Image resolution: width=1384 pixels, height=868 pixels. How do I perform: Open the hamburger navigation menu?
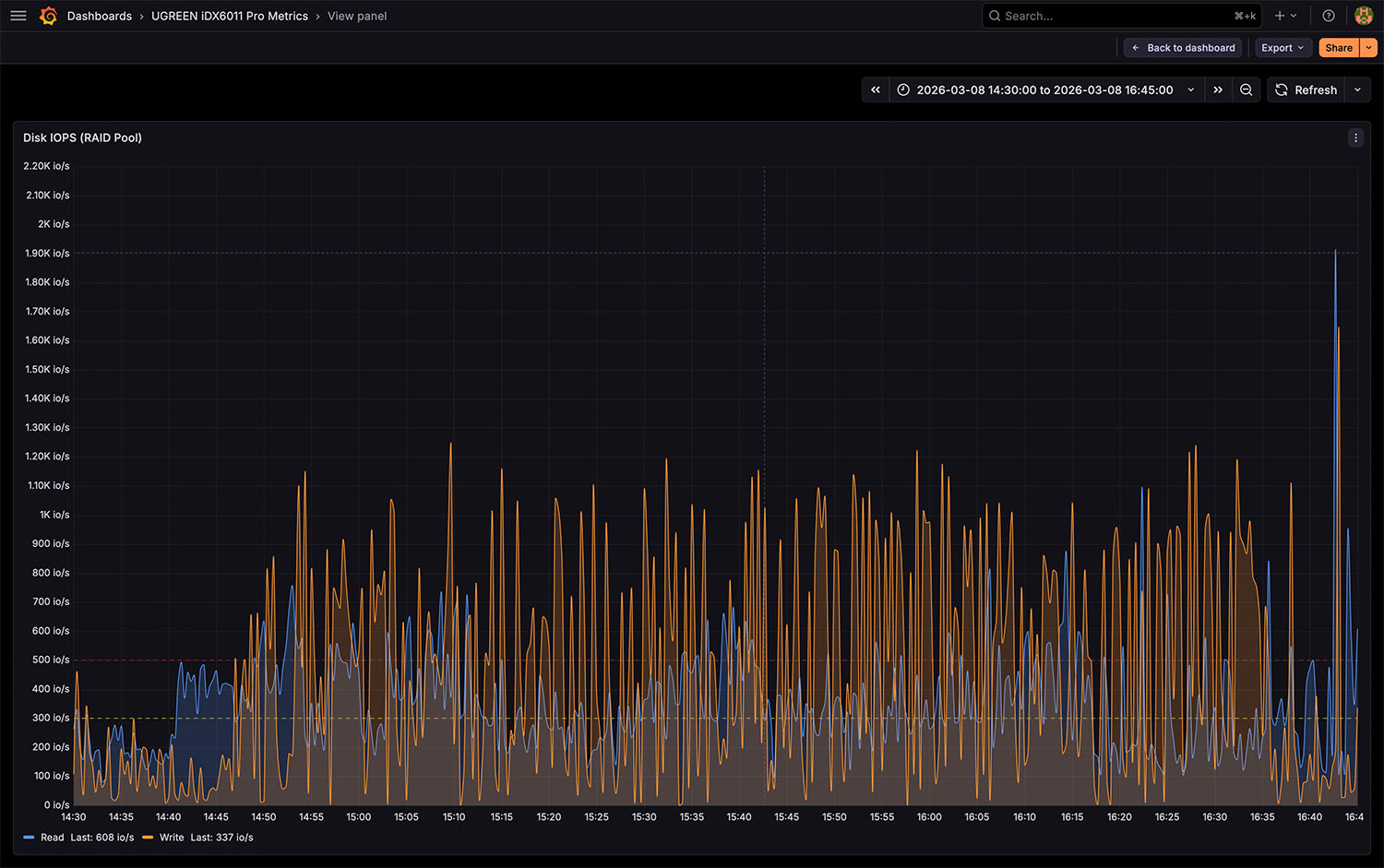[18, 16]
